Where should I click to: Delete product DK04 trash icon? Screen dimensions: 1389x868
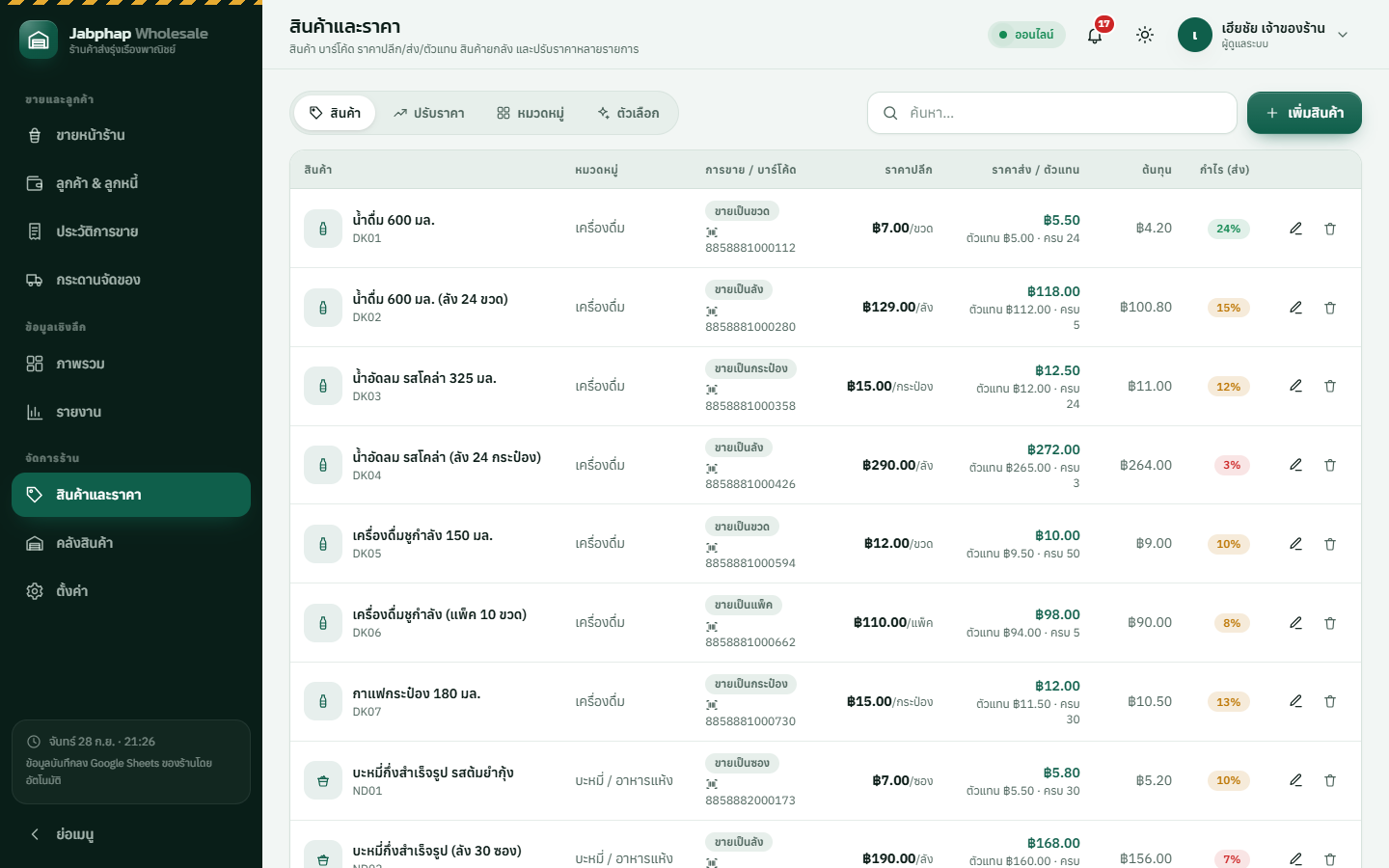[x=1330, y=465]
